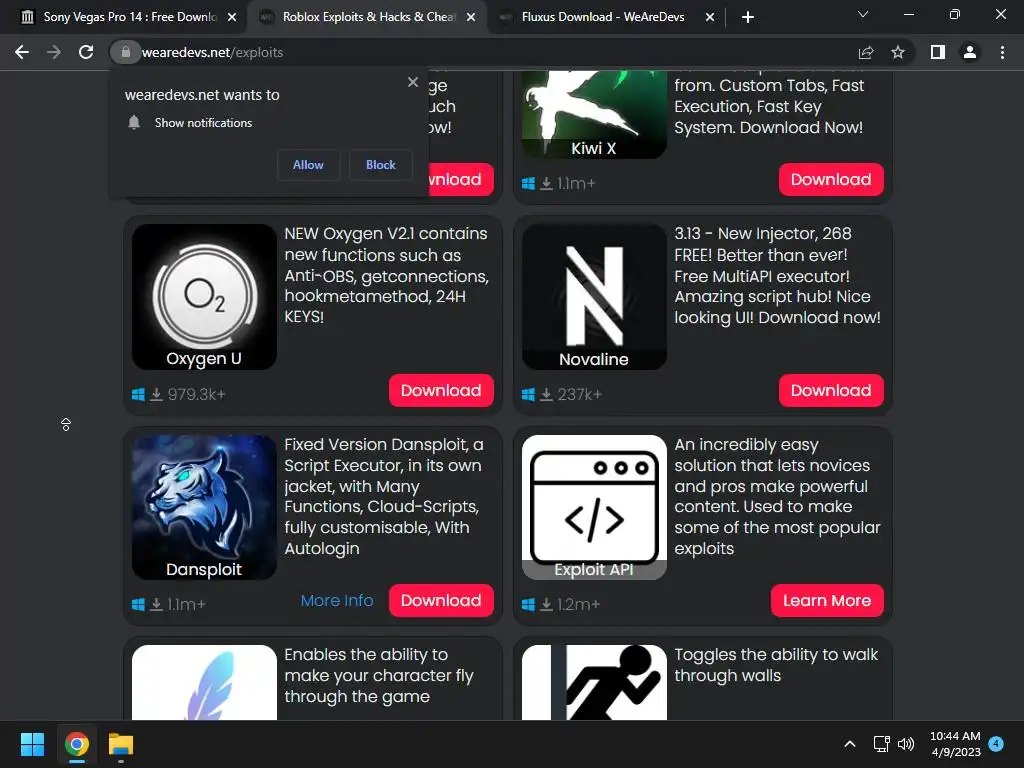Click Novaline 237k+ download count icon
Screen dimensions: 1024x768
coord(547,394)
